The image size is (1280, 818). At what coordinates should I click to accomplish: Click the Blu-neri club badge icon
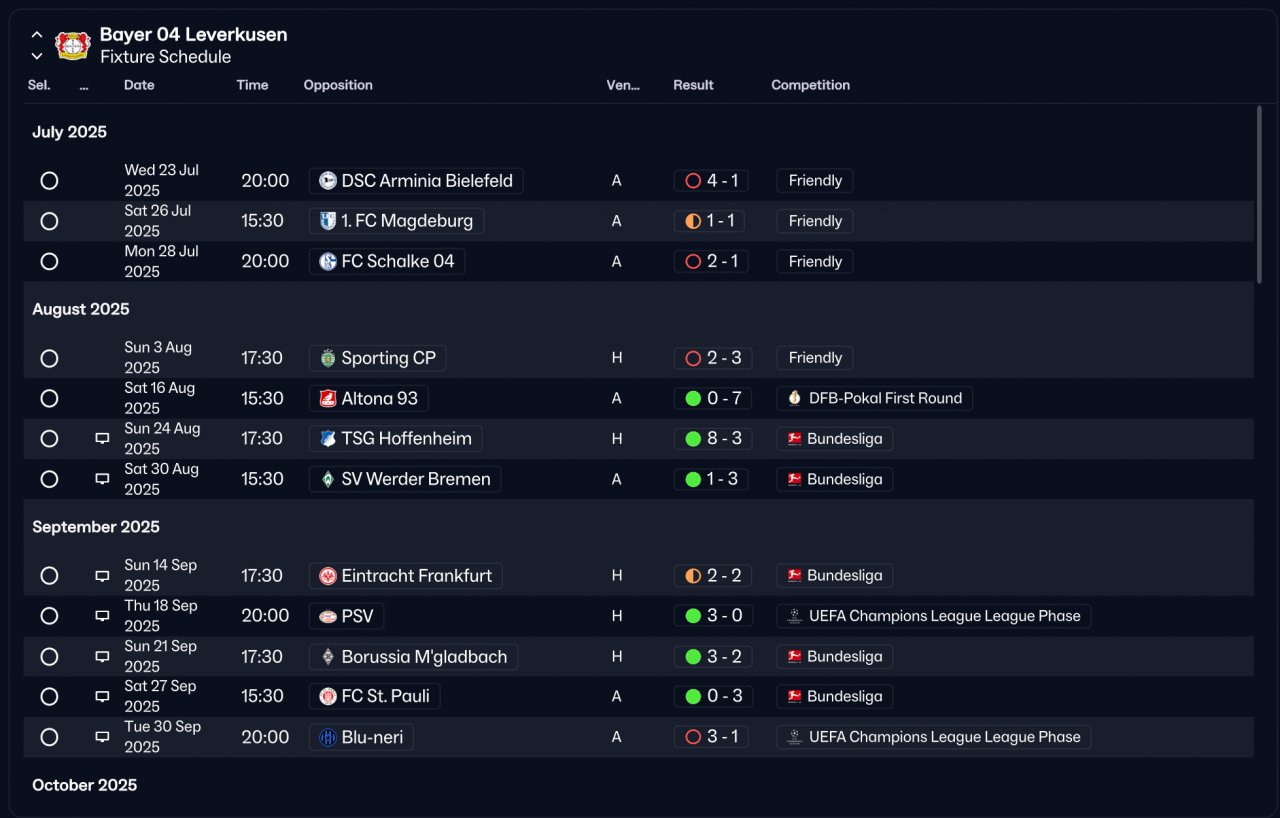(327, 737)
